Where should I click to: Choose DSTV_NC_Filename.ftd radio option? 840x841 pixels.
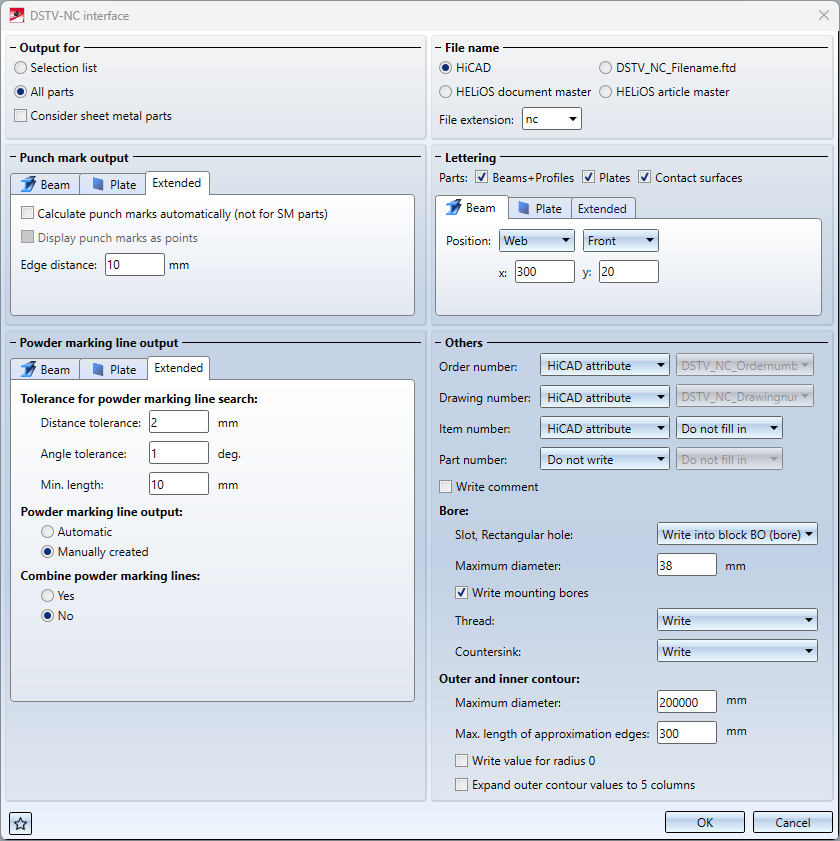pyautogui.click(x=605, y=68)
